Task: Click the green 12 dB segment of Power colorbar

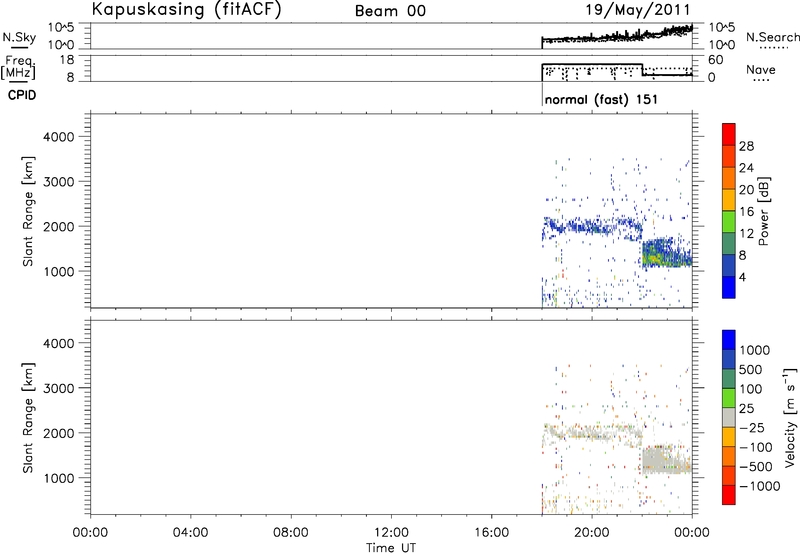Action: tap(729, 222)
